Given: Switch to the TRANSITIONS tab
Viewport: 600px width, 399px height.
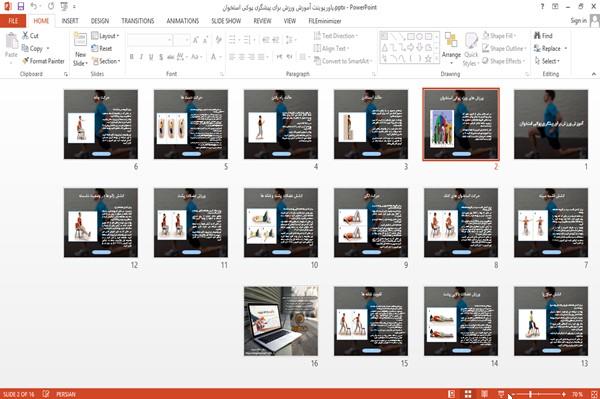Looking at the screenshot, I should 138,21.
